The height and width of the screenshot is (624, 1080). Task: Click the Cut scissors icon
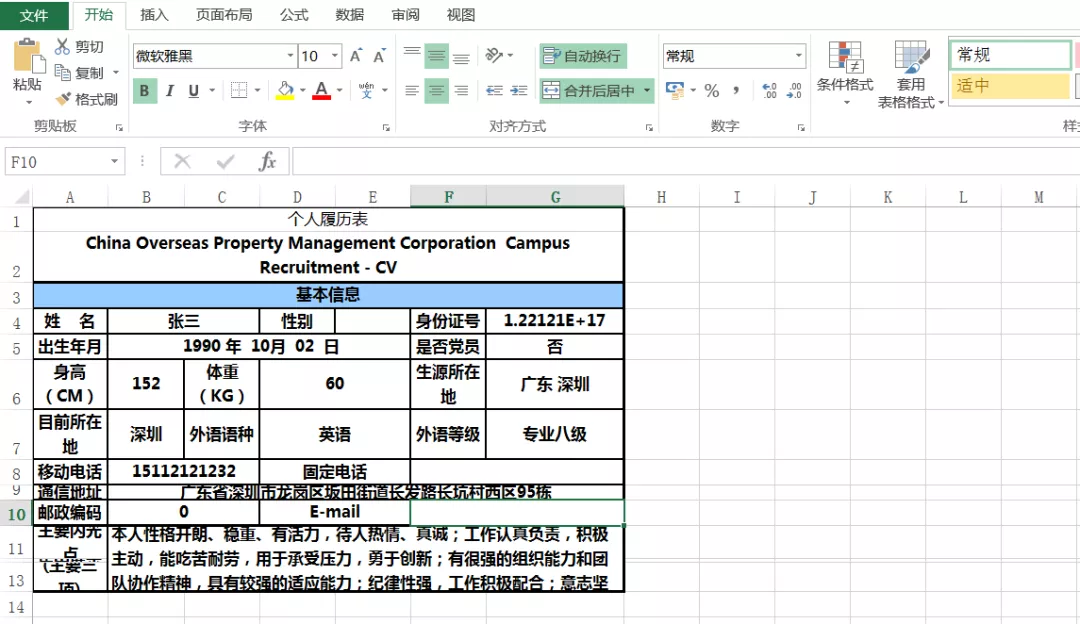(x=63, y=46)
